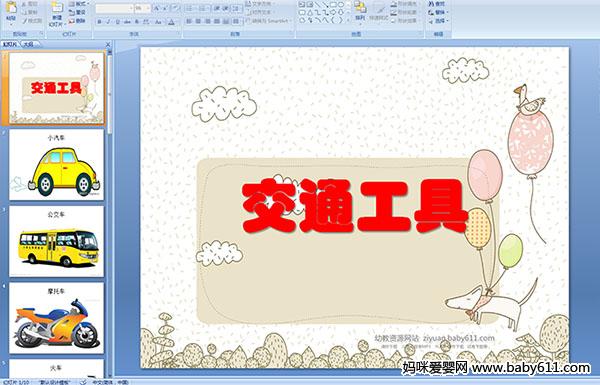This screenshot has width=600, height=385.
Task: Select the Format Painter brush
Action: [x=32, y=21]
